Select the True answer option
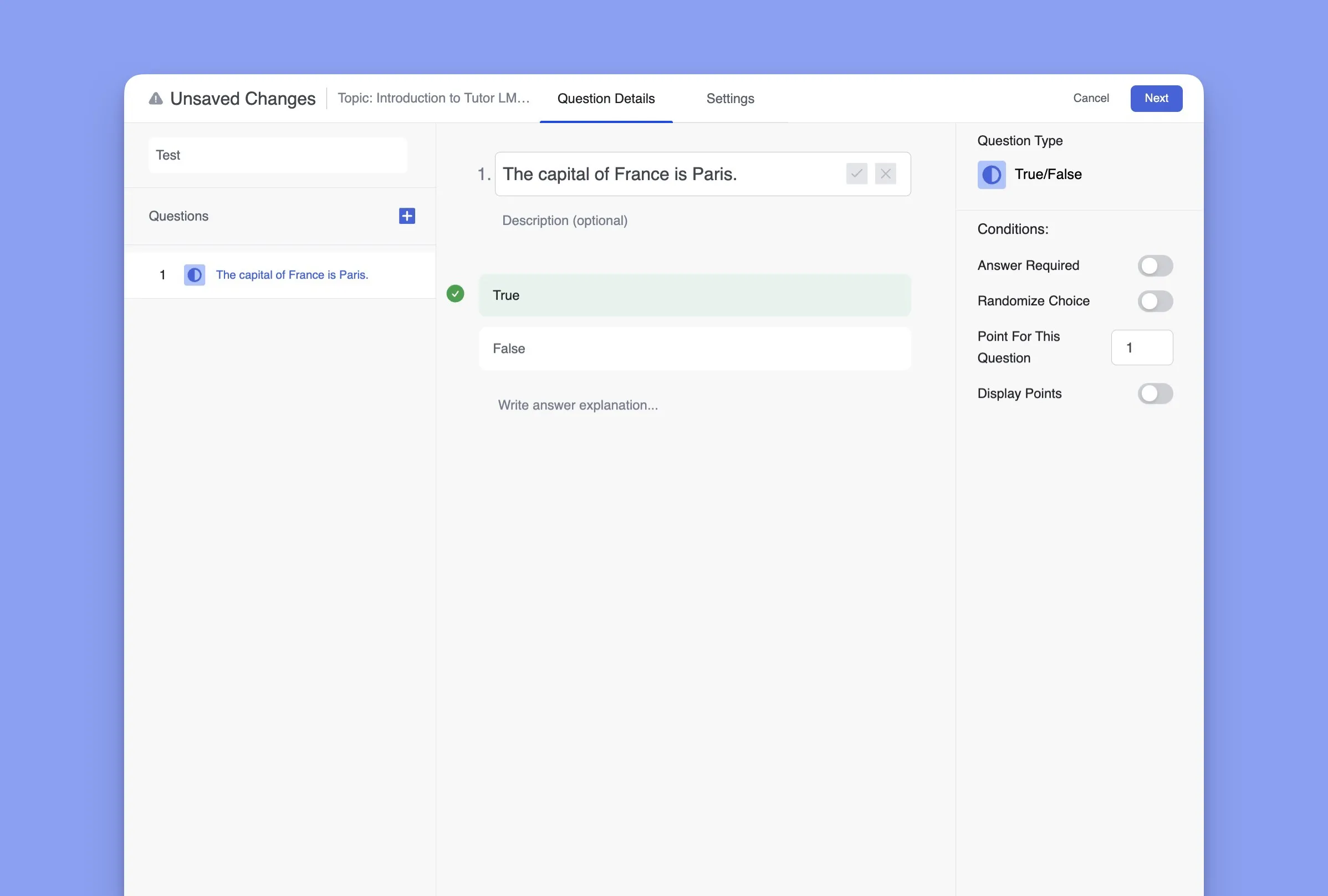This screenshot has height=896, width=1328. pyautogui.click(x=695, y=295)
